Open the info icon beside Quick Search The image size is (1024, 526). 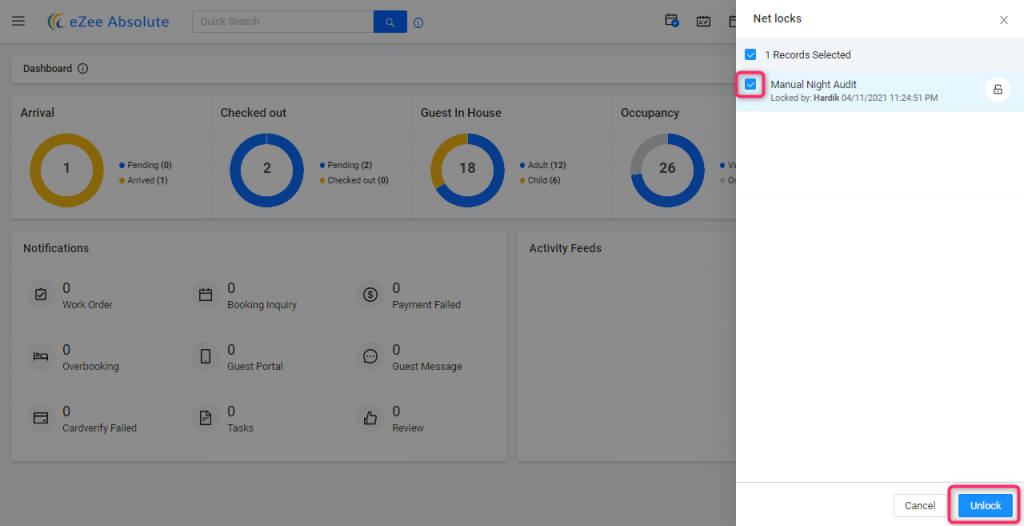point(419,23)
